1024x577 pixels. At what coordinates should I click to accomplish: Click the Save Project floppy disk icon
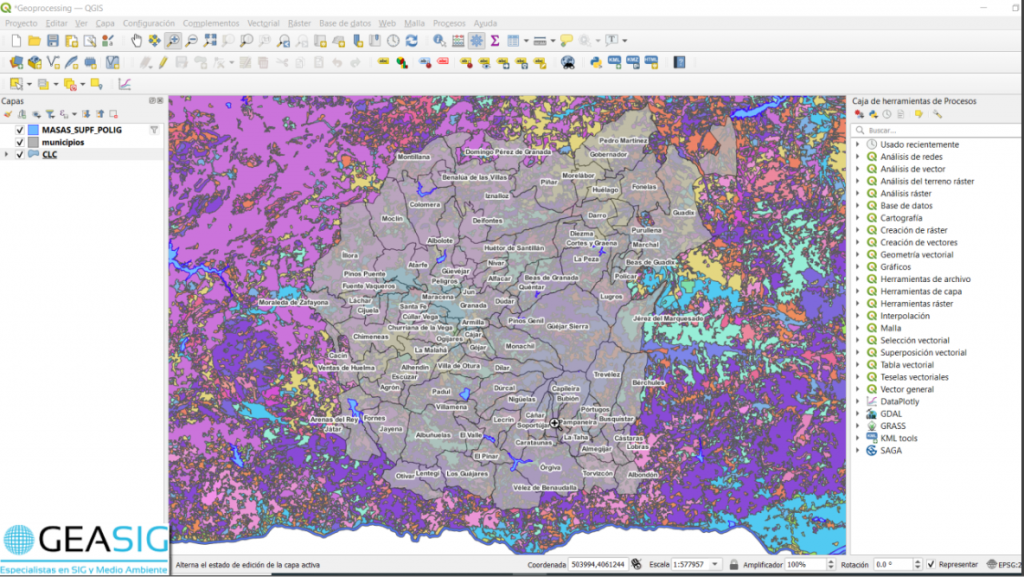[53, 41]
